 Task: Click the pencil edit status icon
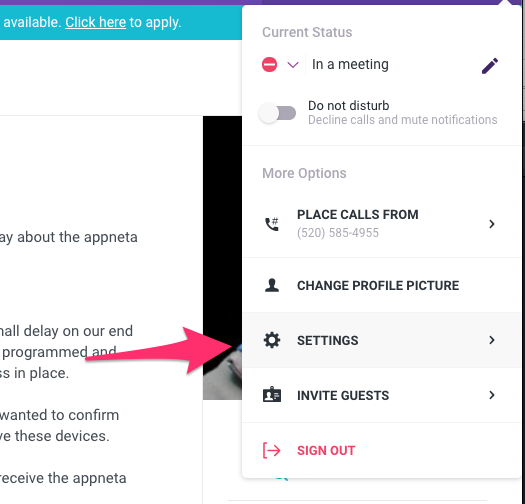coord(490,66)
